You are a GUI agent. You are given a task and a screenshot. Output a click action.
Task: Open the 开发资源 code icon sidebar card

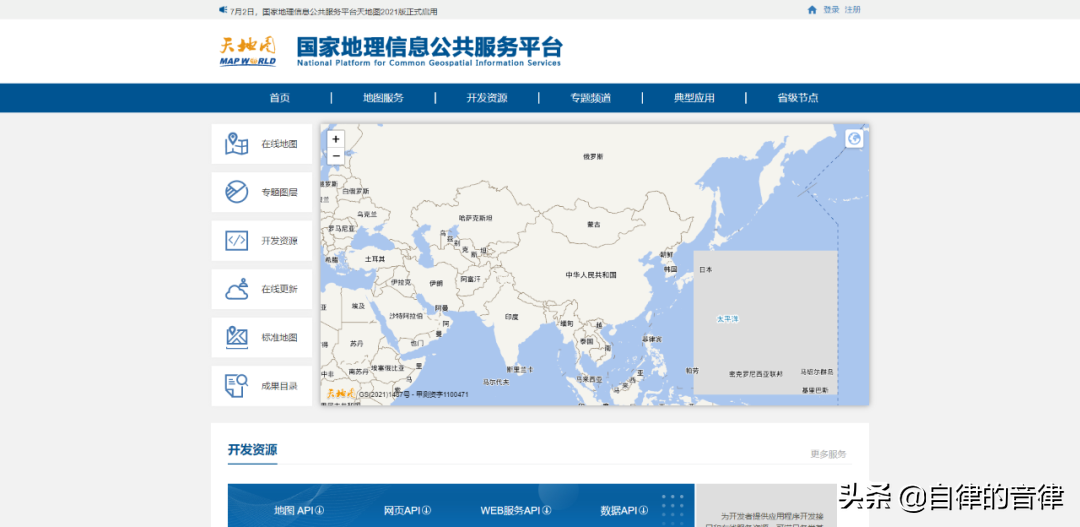point(262,240)
